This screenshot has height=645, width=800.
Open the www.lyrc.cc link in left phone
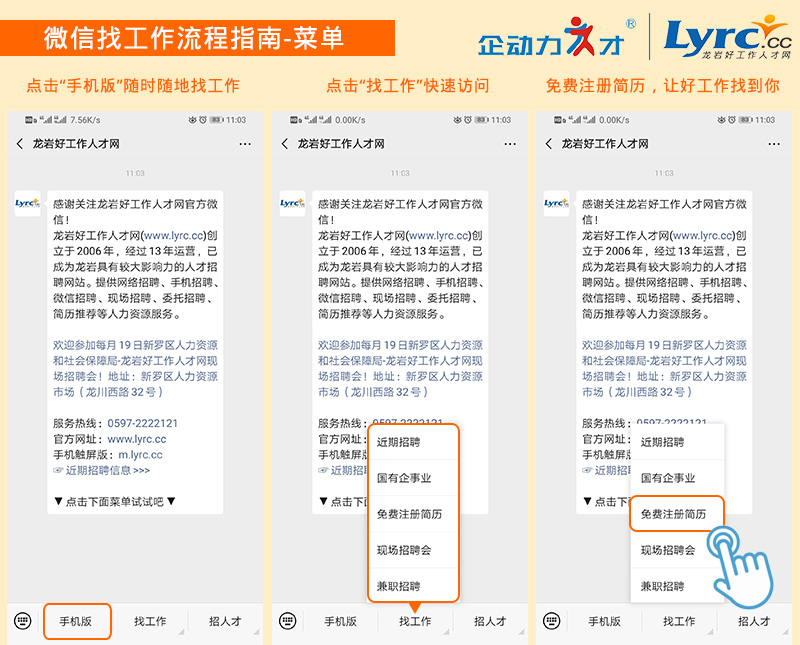point(136,439)
